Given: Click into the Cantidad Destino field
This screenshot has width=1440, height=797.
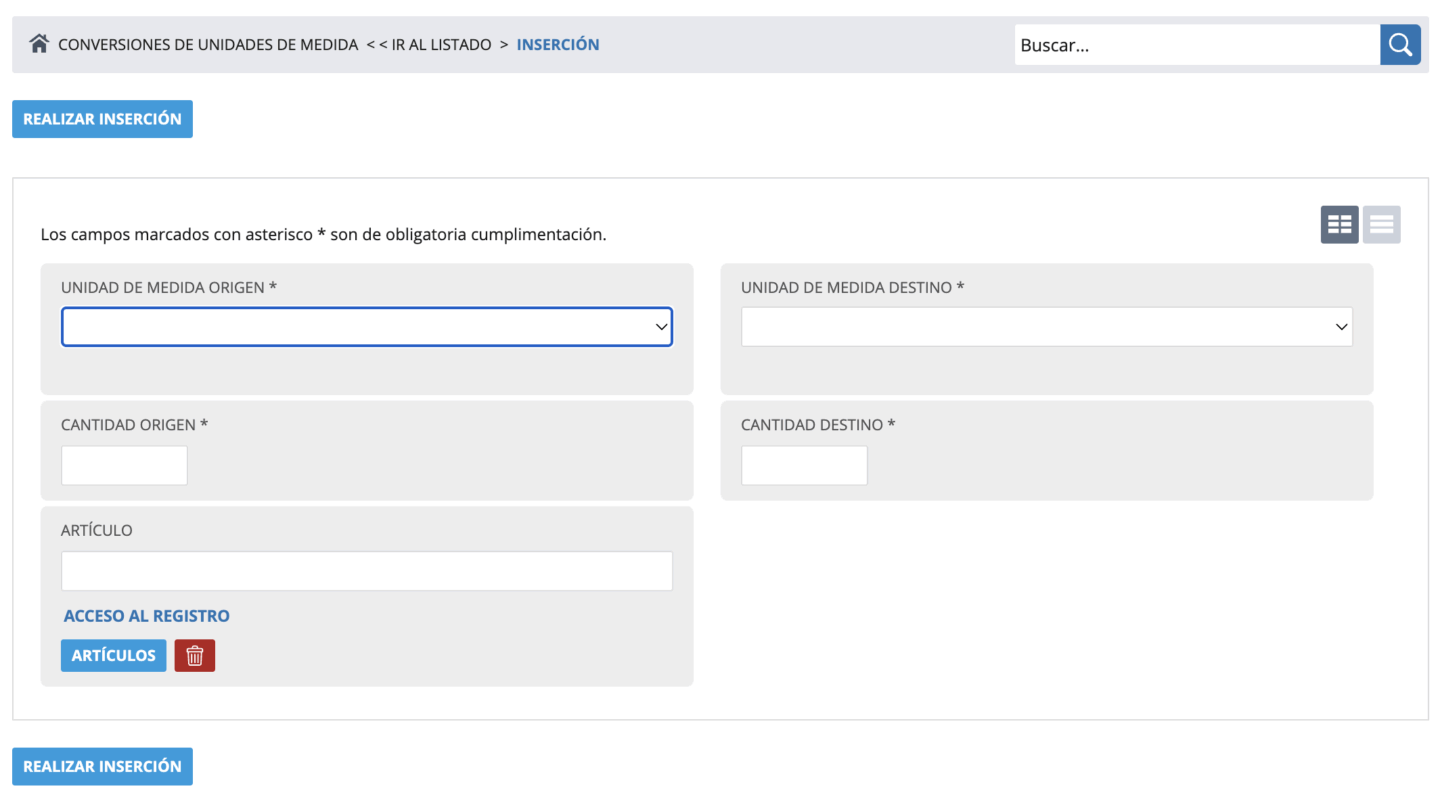Looking at the screenshot, I should click(804, 466).
